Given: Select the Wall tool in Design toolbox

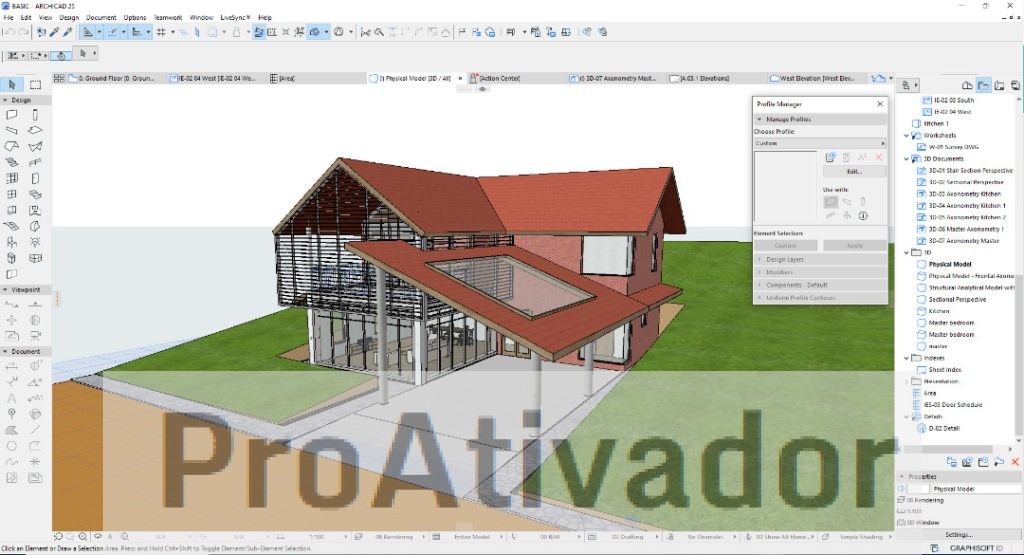Looking at the screenshot, I should 12,115.
